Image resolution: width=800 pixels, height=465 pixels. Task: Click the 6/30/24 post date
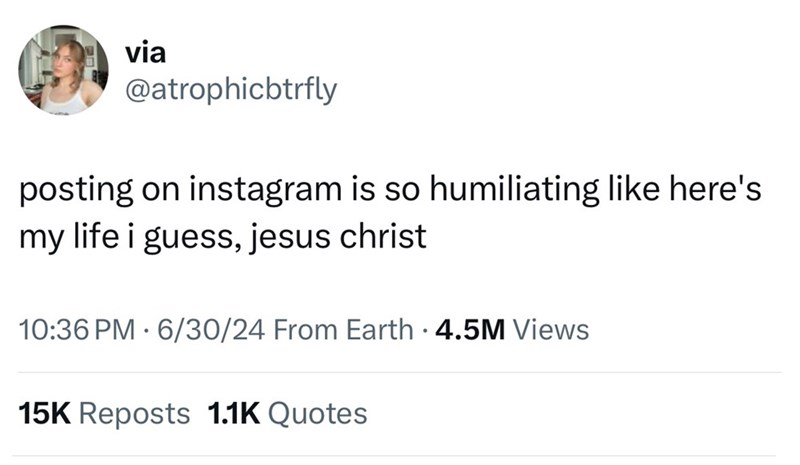coord(197,328)
